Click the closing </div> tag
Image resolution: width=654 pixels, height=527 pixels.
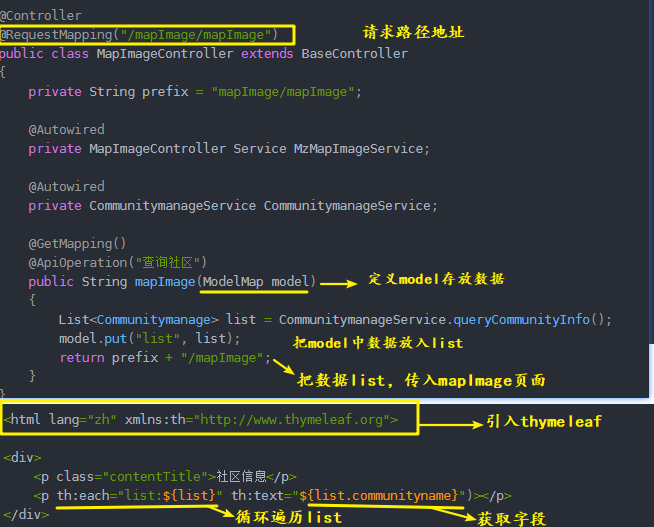click(x=26, y=515)
